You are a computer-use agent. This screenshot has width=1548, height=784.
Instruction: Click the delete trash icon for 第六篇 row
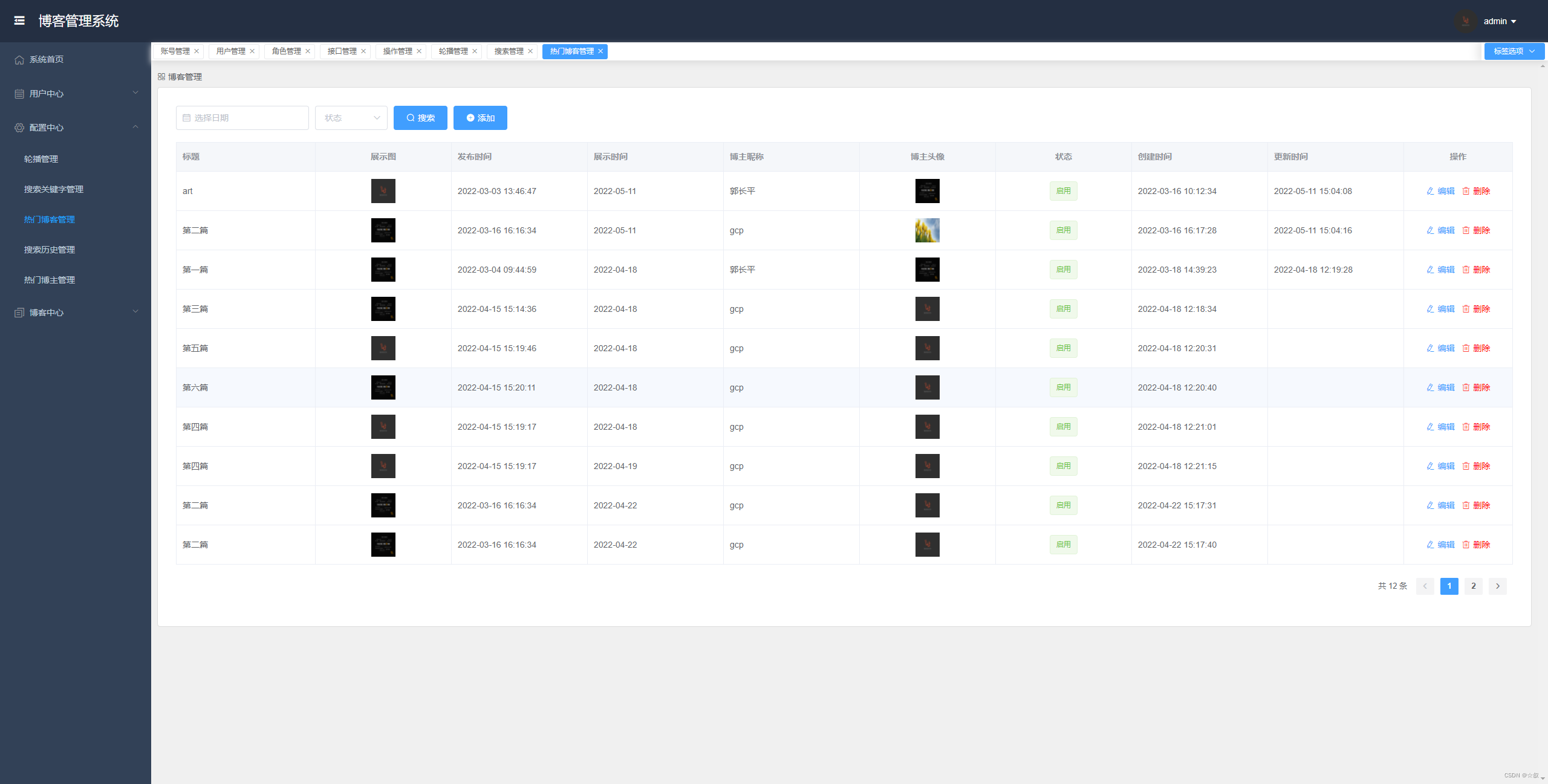(1466, 387)
